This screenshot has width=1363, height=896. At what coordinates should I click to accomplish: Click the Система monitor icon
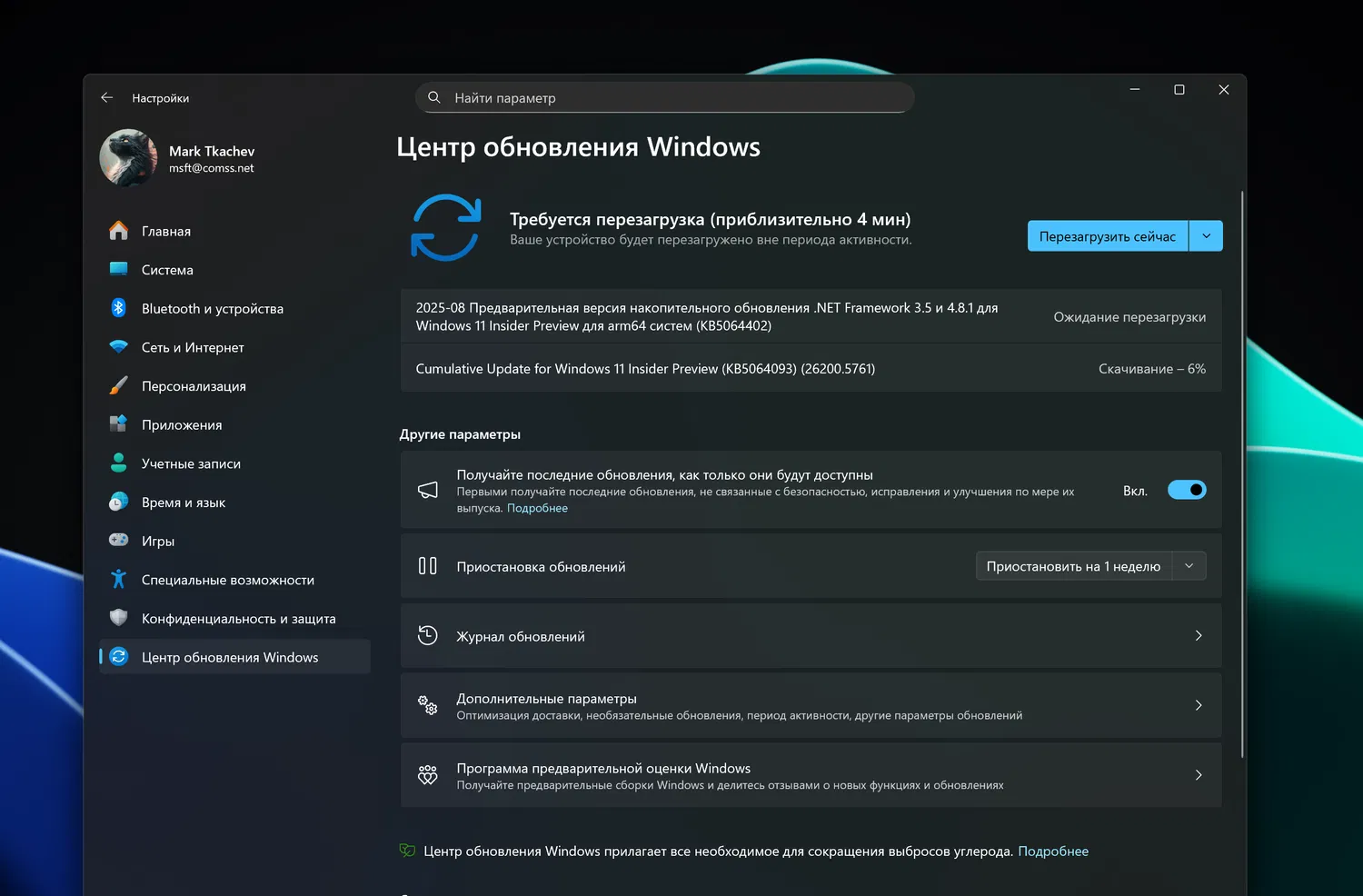pyautogui.click(x=118, y=269)
